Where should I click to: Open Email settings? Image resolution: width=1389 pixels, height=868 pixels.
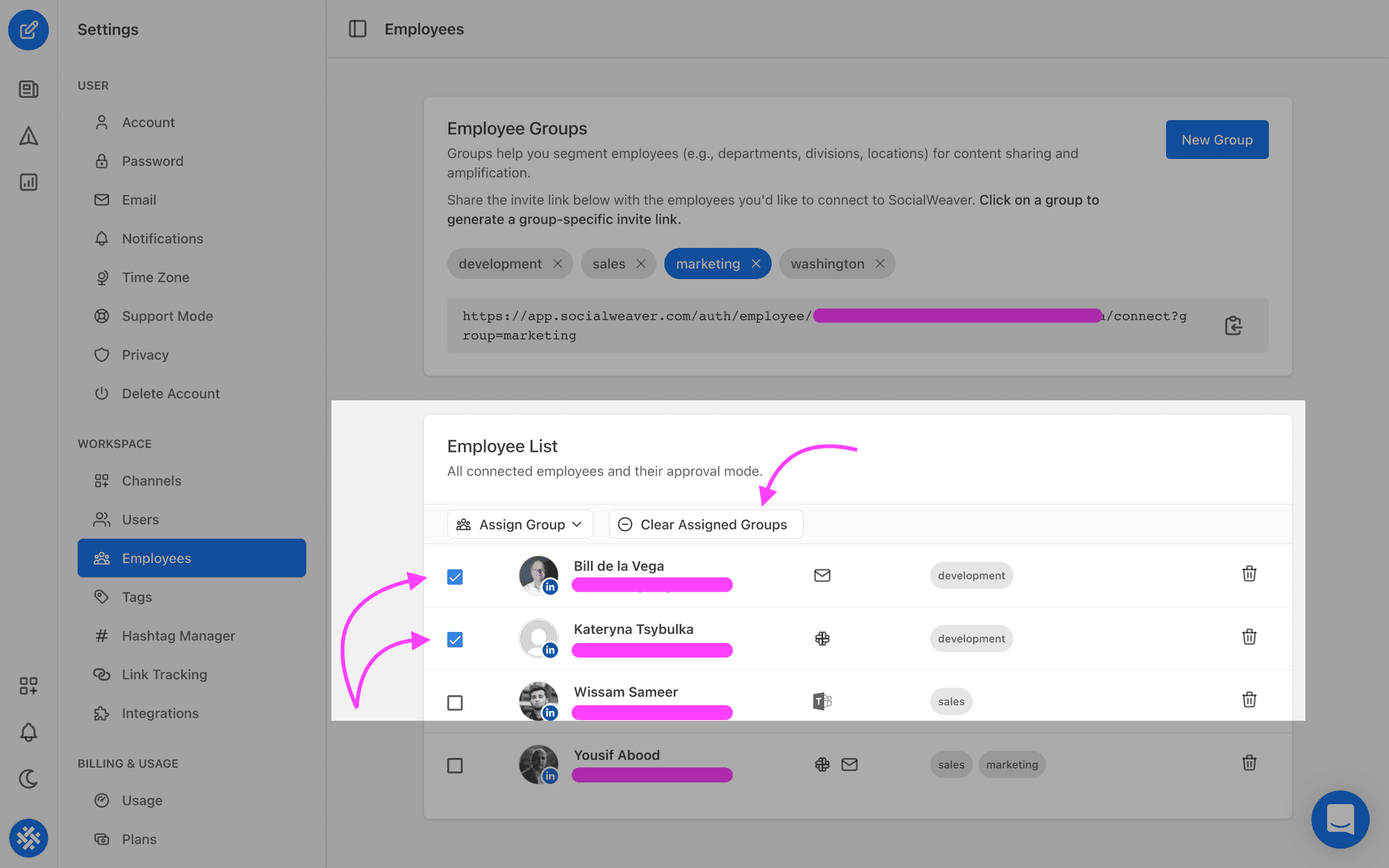(x=192, y=200)
